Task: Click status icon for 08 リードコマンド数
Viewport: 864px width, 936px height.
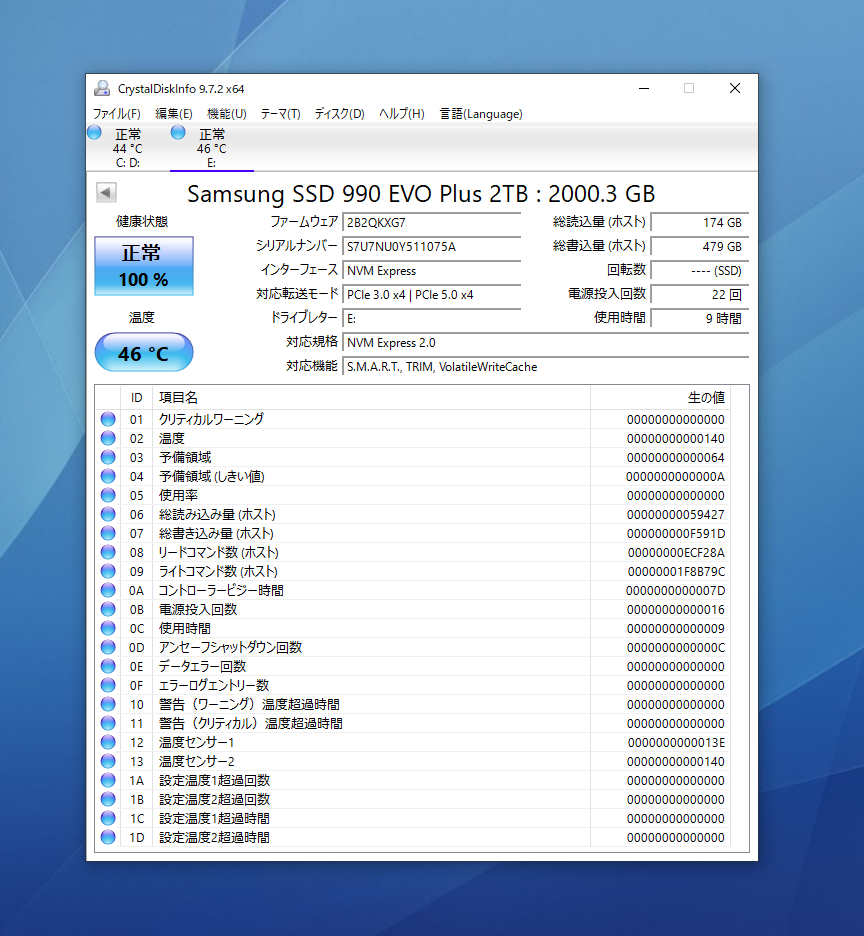Action: point(108,552)
